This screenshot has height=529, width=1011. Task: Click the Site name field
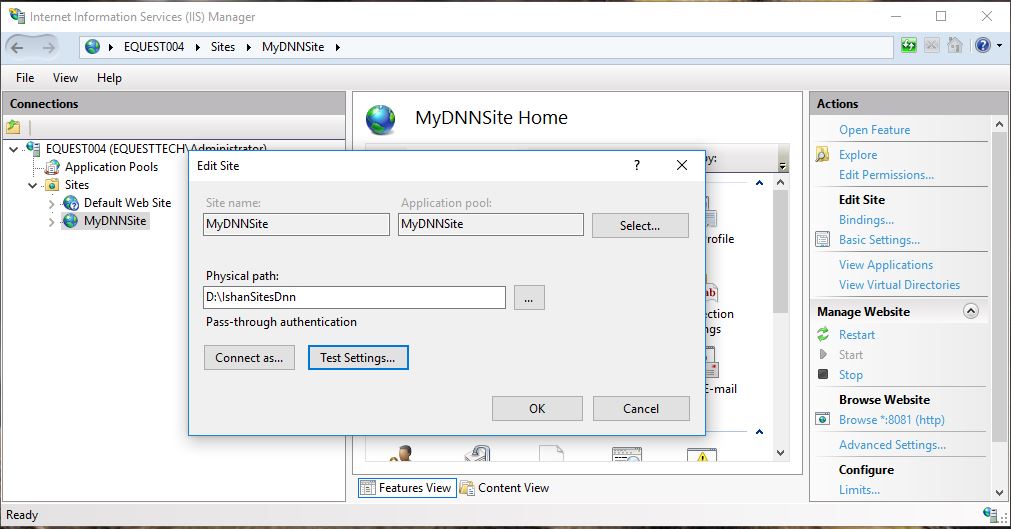pyautogui.click(x=296, y=224)
